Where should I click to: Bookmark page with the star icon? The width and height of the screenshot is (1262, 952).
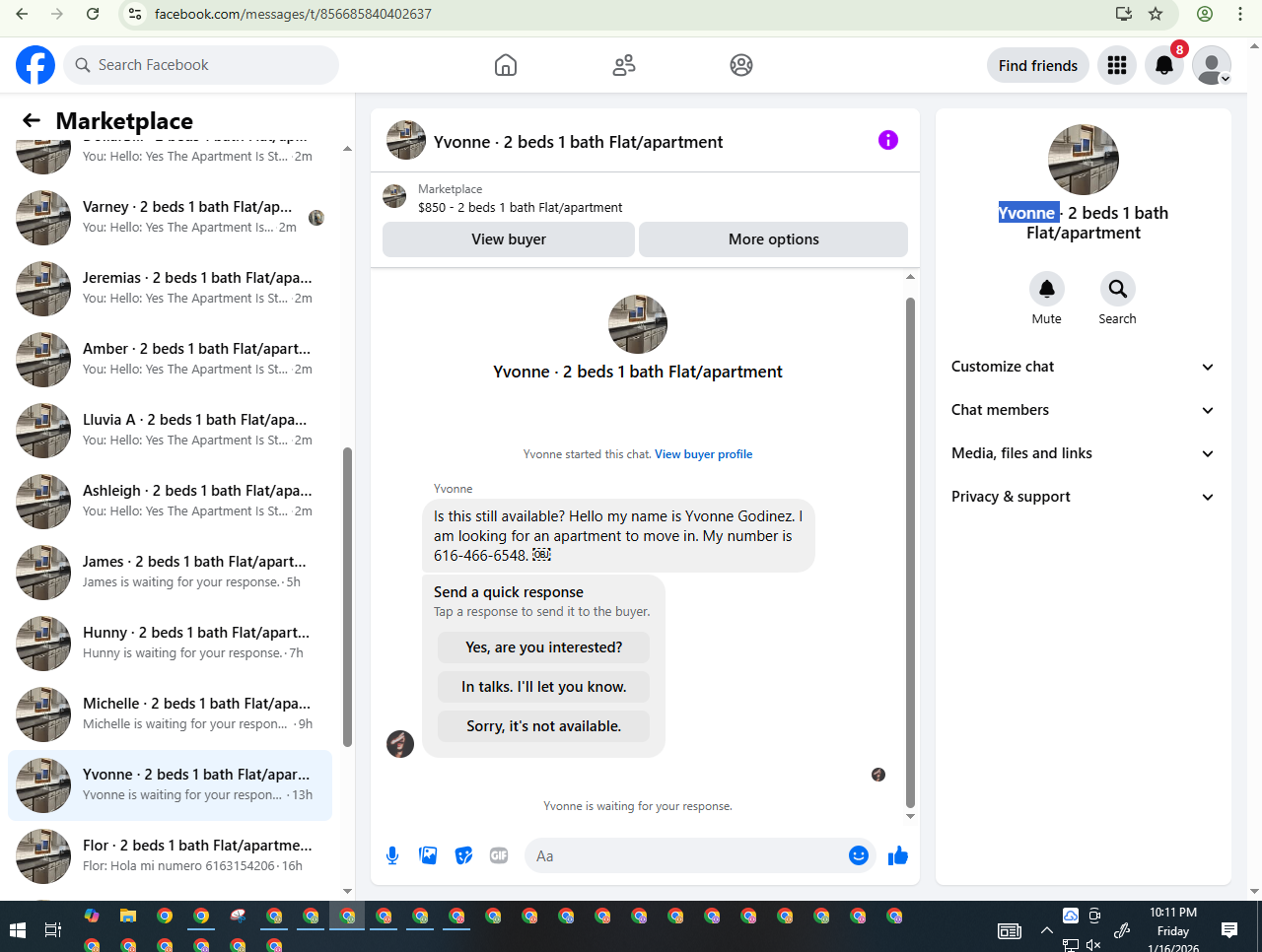[1156, 14]
